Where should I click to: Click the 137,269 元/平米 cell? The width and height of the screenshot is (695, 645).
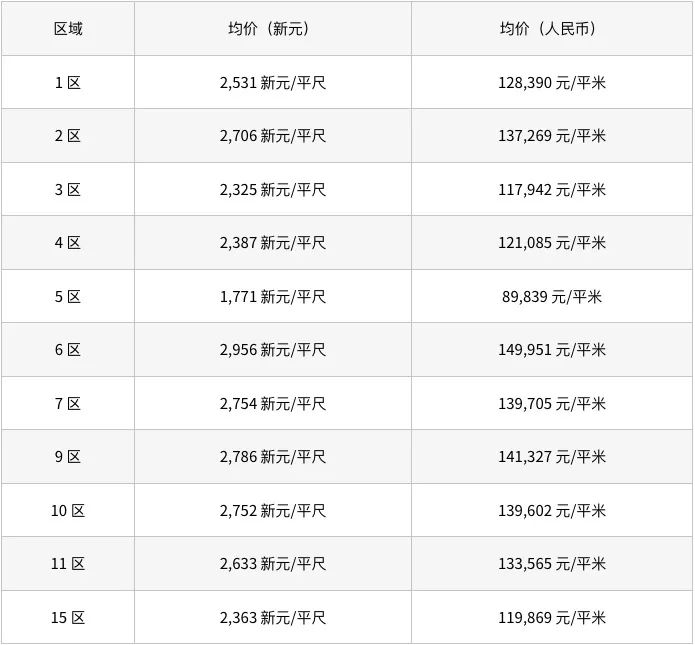(x=552, y=136)
